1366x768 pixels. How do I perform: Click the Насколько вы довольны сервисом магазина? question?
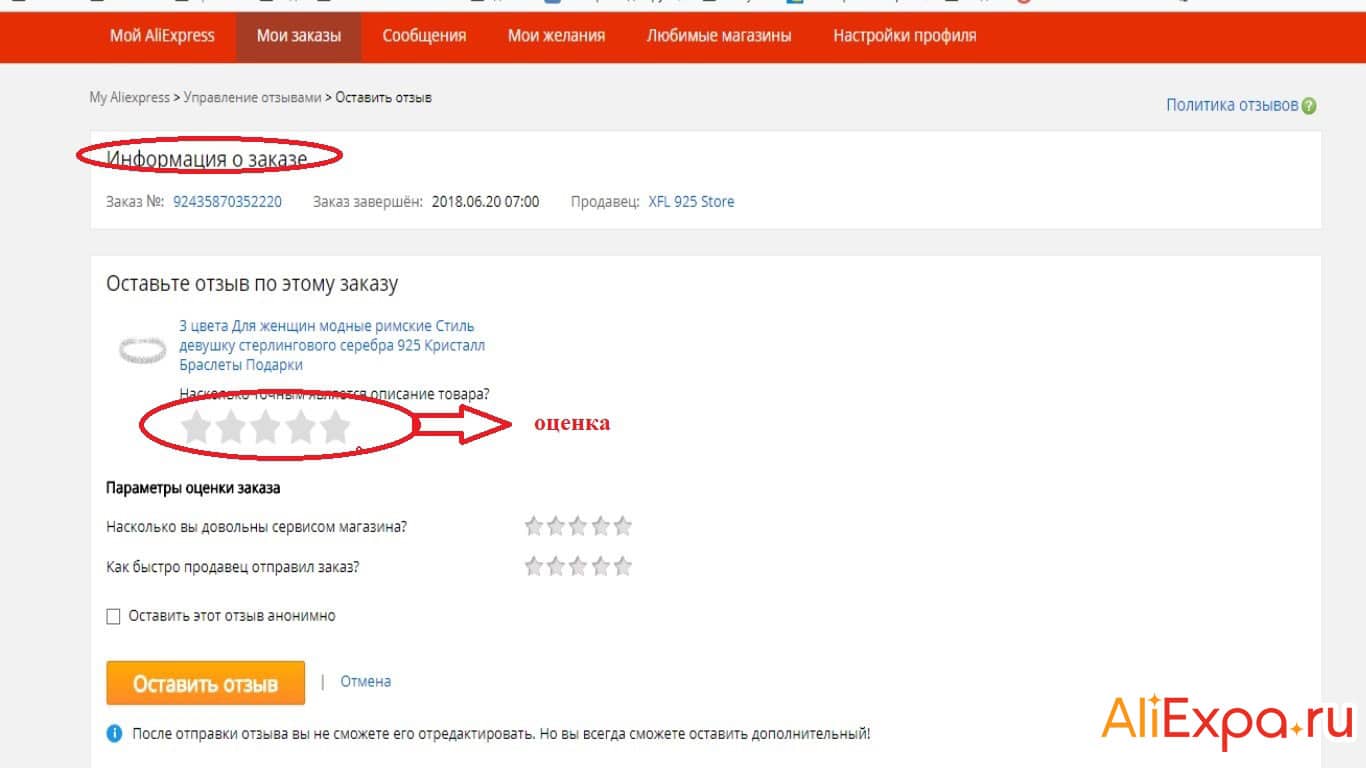point(256,526)
